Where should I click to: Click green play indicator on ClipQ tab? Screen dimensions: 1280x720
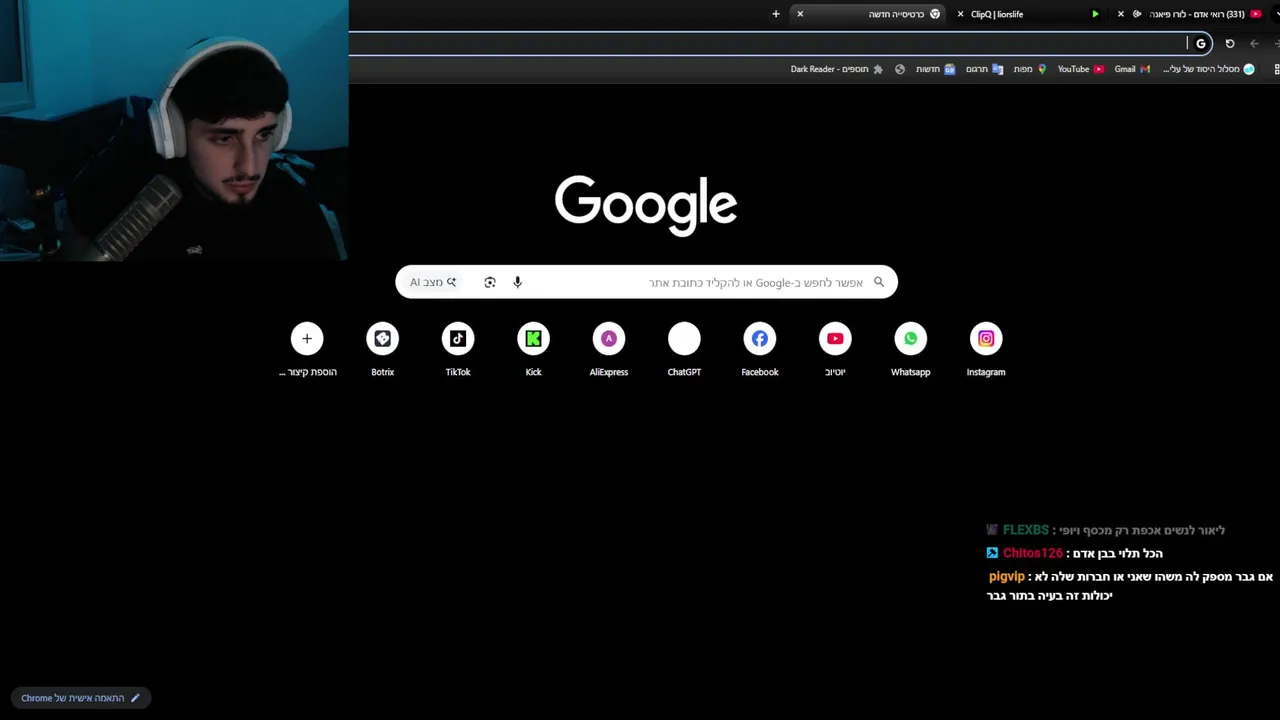pos(1095,14)
